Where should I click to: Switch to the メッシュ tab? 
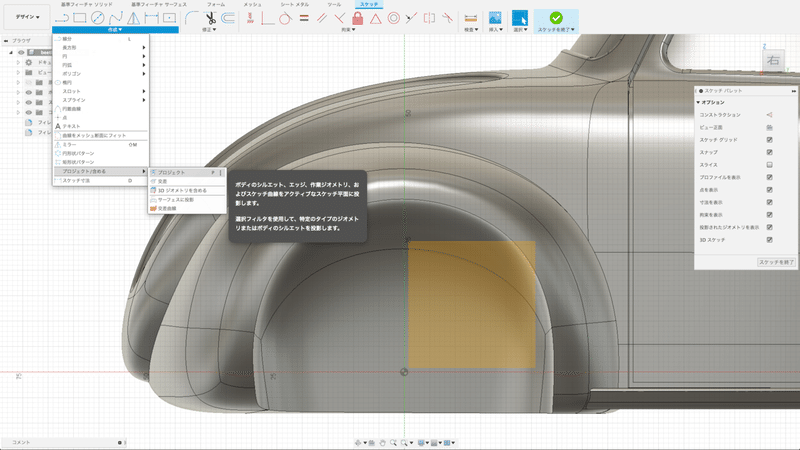pyautogui.click(x=252, y=5)
